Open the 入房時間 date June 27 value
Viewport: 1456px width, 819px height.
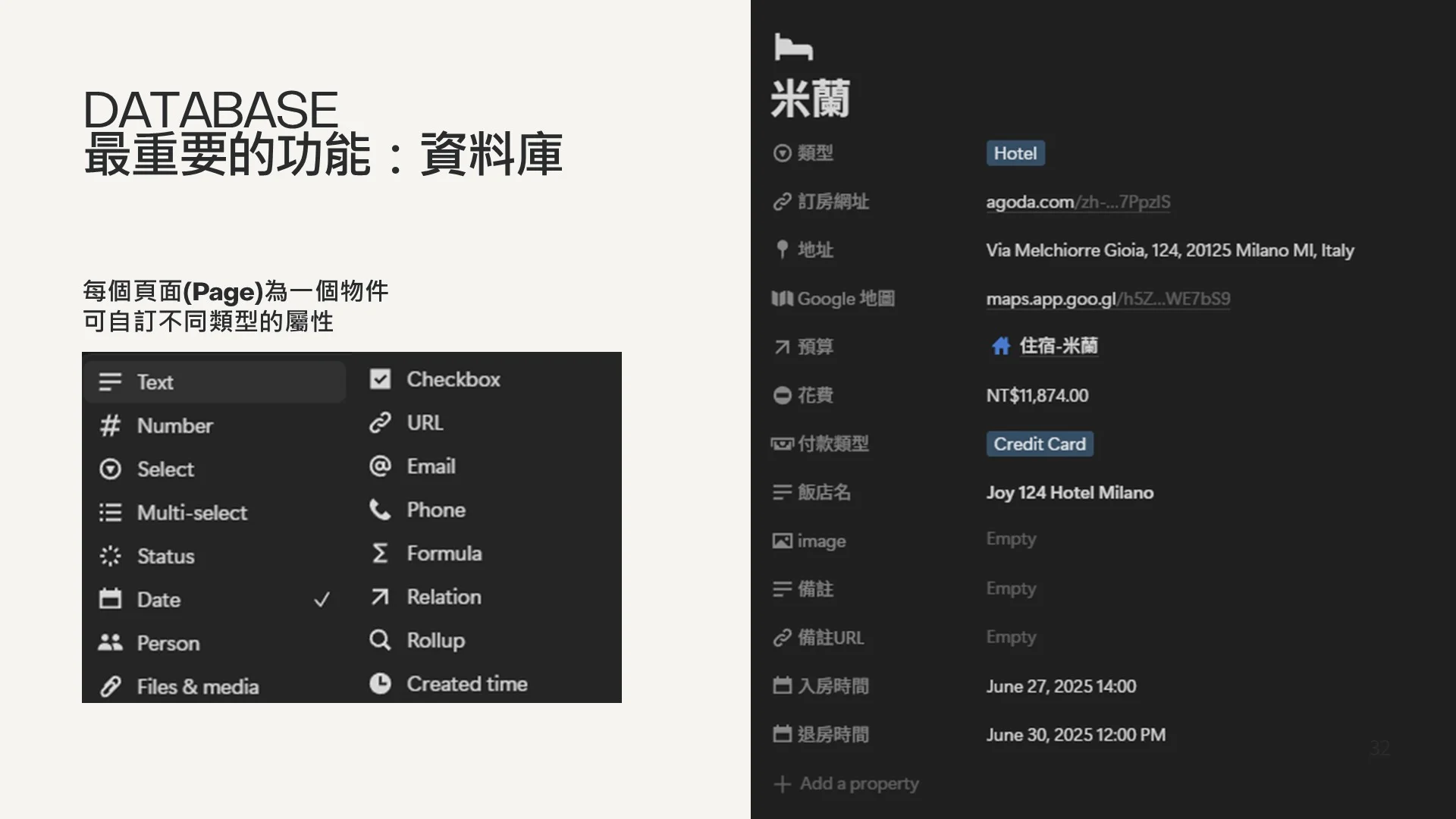point(1060,686)
